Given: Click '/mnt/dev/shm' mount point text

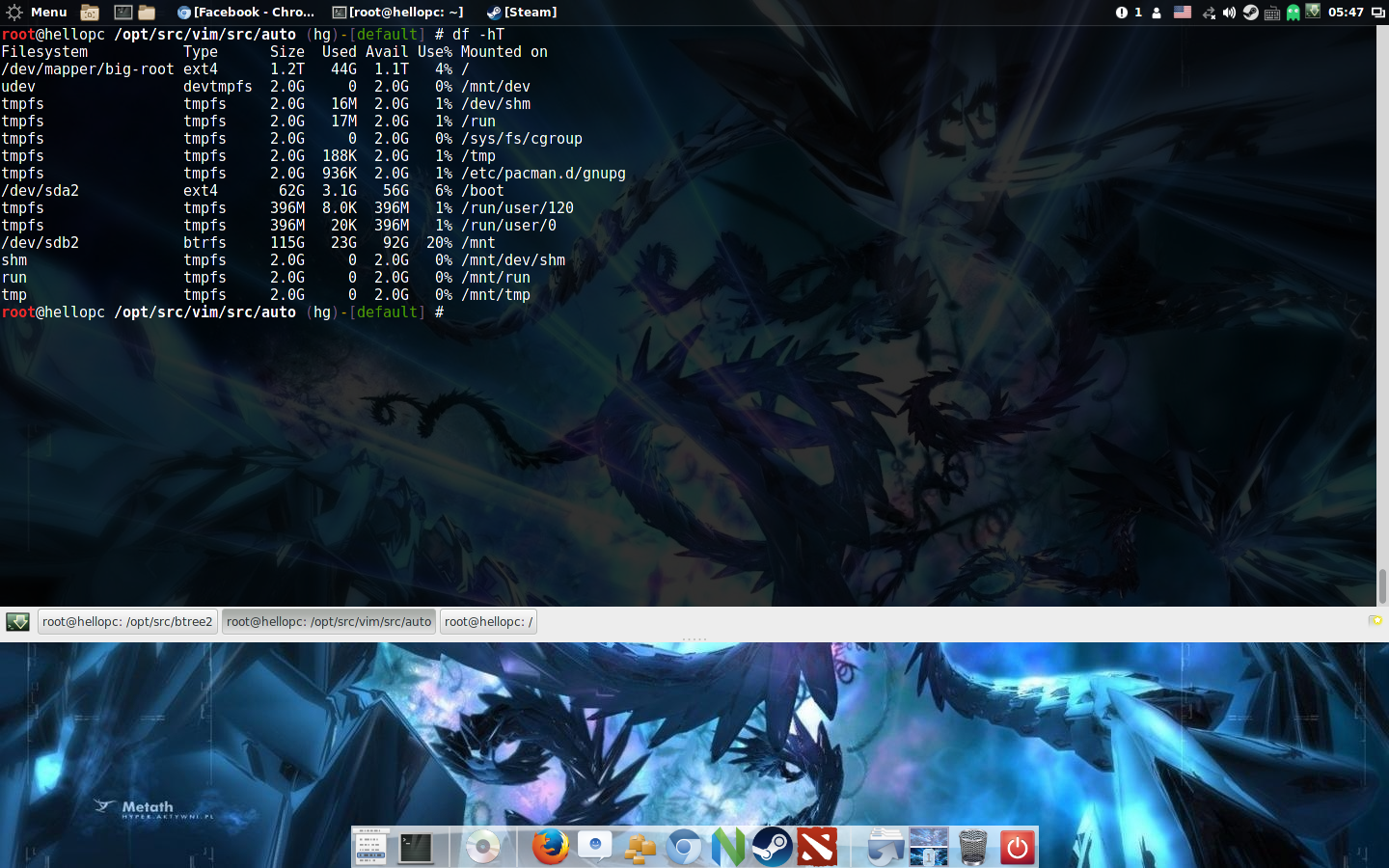Looking at the screenshot, I should [x=513, y=260].
